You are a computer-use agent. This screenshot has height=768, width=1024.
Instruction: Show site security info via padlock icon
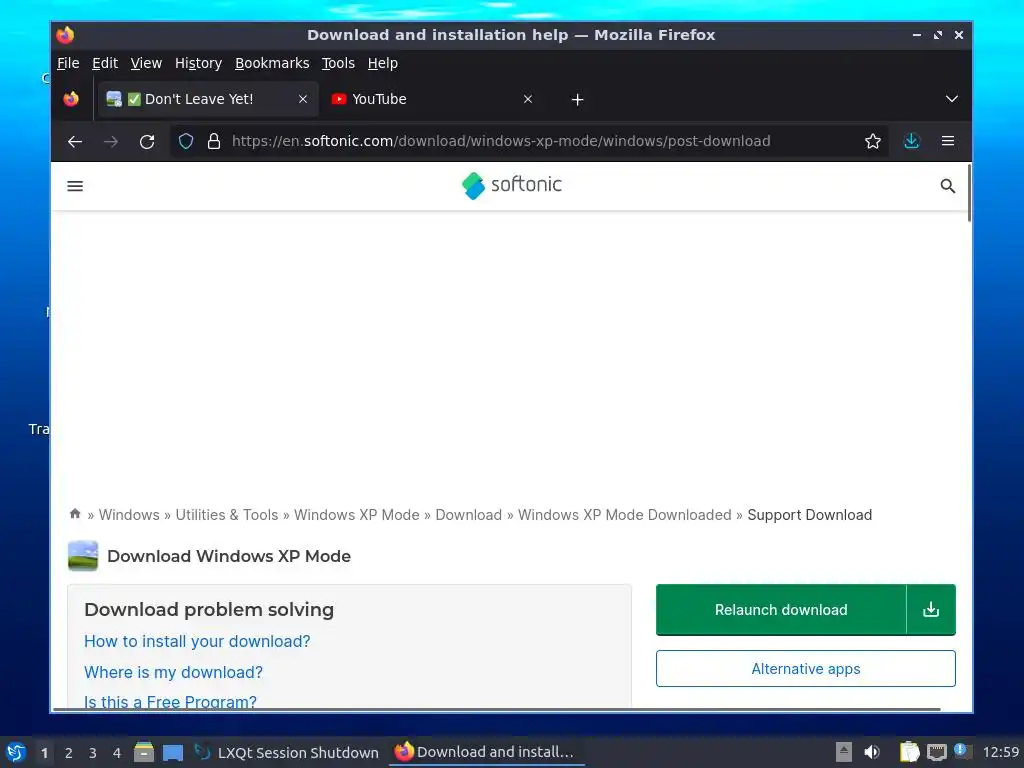click(214, 141)
